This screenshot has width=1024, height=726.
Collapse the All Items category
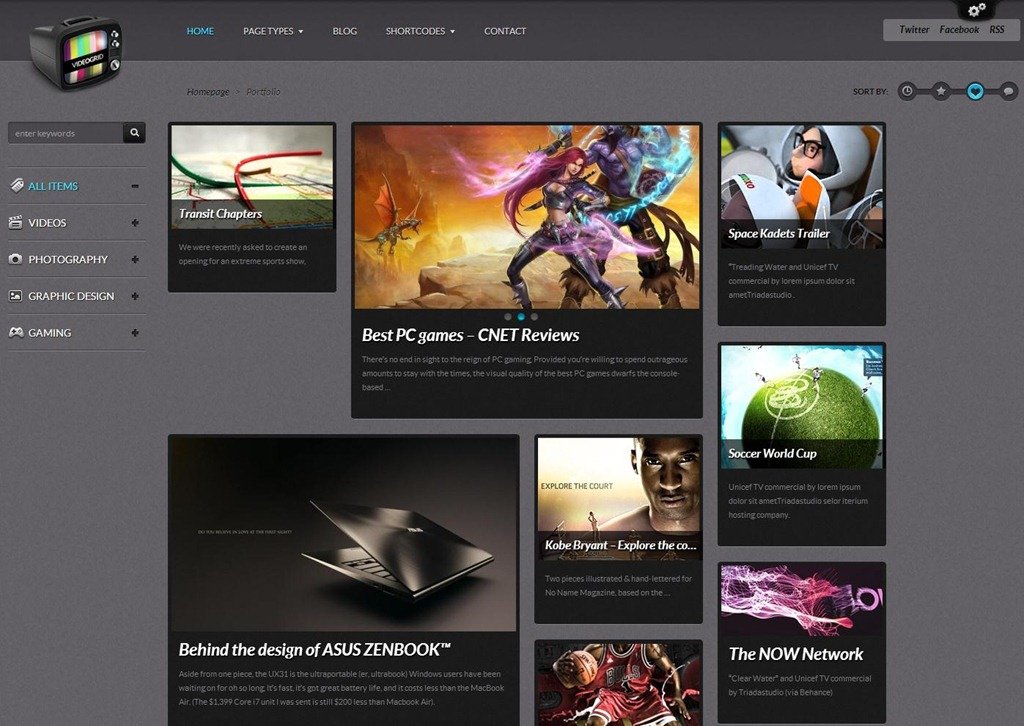(x=135, y=186)
